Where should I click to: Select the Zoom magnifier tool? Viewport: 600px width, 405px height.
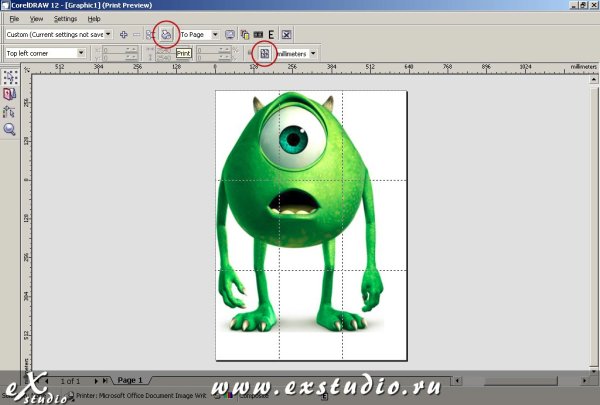click(x=10, y=129)
